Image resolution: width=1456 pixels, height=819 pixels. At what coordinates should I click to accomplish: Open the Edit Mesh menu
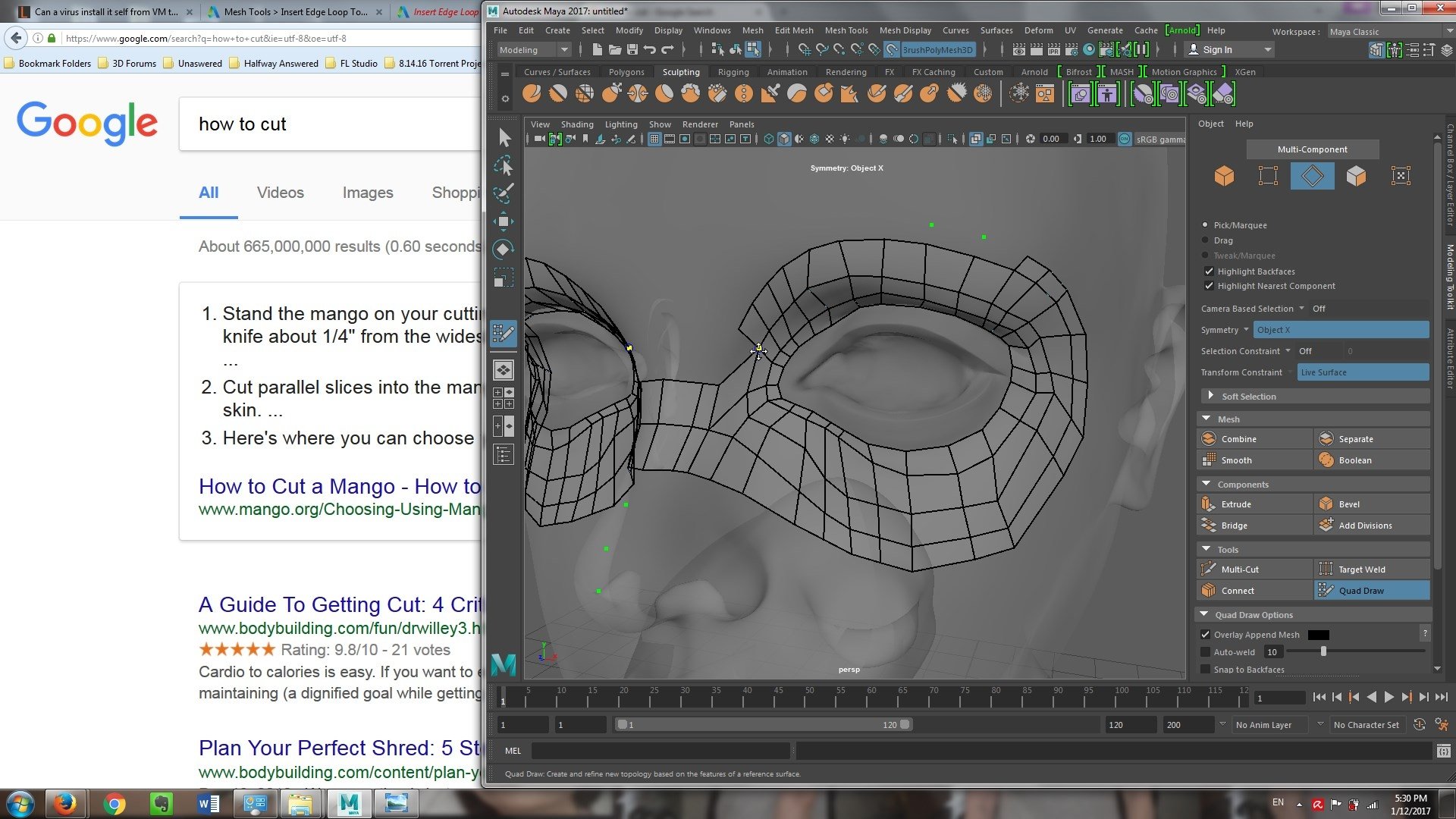point(794,30)
